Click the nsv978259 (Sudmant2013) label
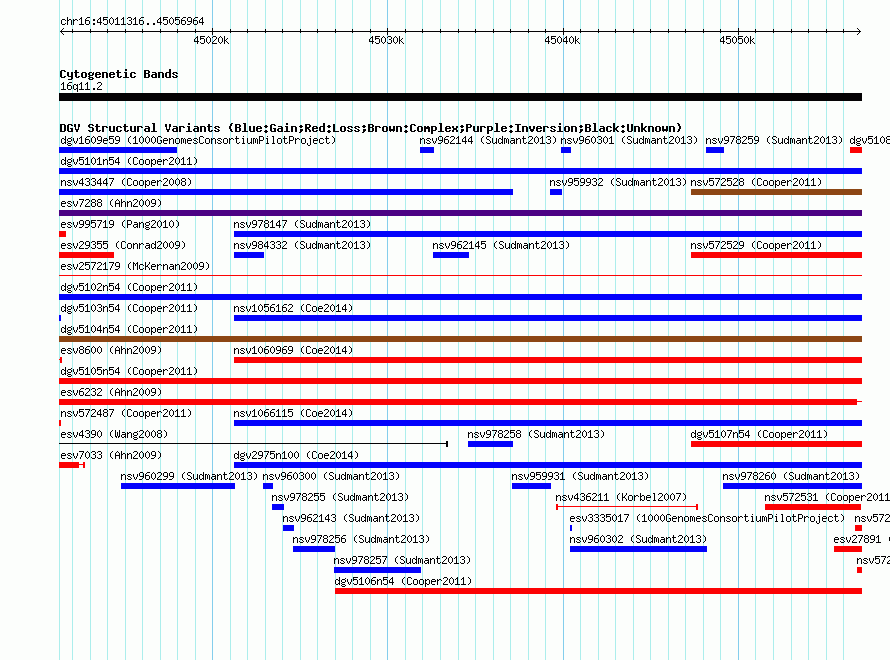Image resolution: width=890 pixels, height=660 pixels. coord(774,140)
